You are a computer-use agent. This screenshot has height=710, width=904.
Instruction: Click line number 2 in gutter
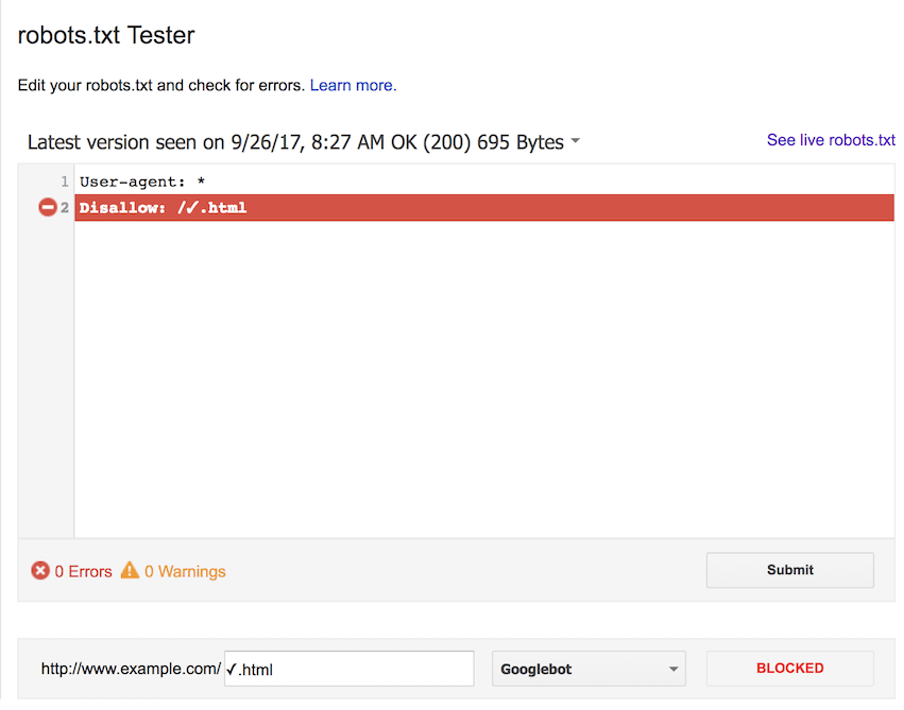tap(65, 207)
